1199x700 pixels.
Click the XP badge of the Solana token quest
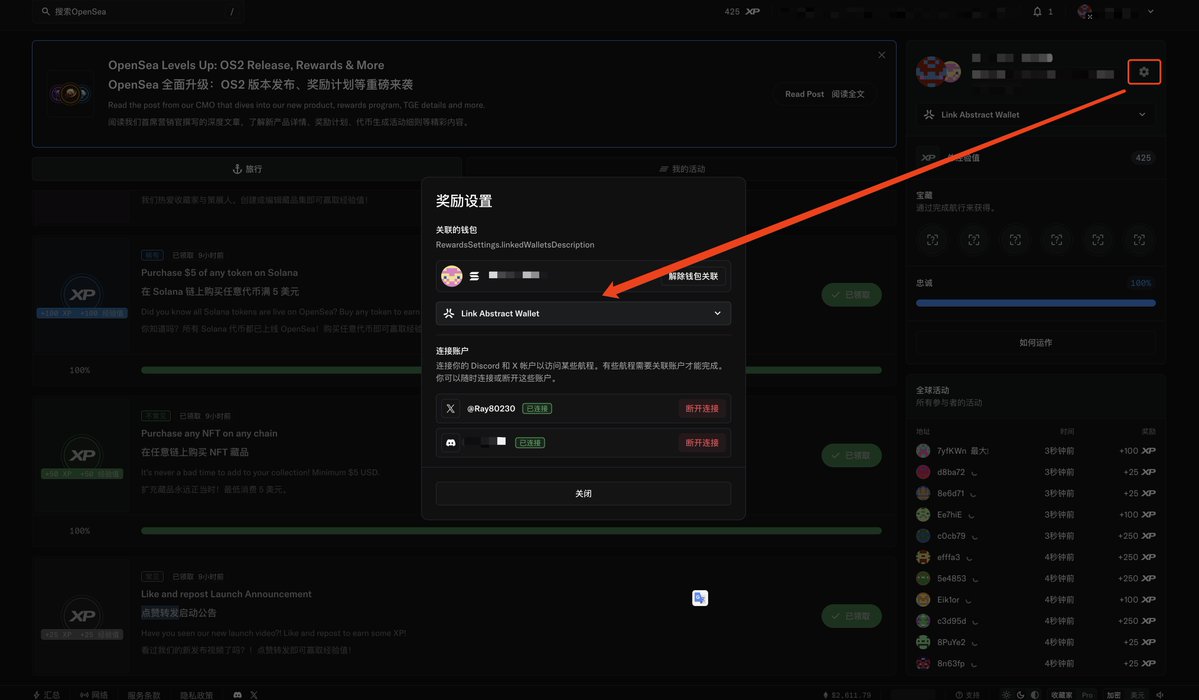tap(82, 295)
